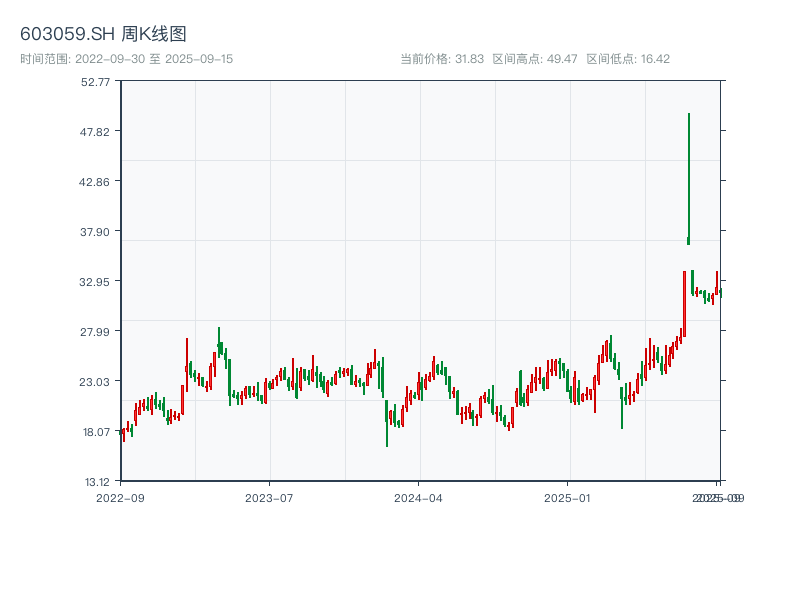The height and width of the screenshot is (600, 800).
Task: Click the y-axis value 42.86
Action: pos(94,182)
